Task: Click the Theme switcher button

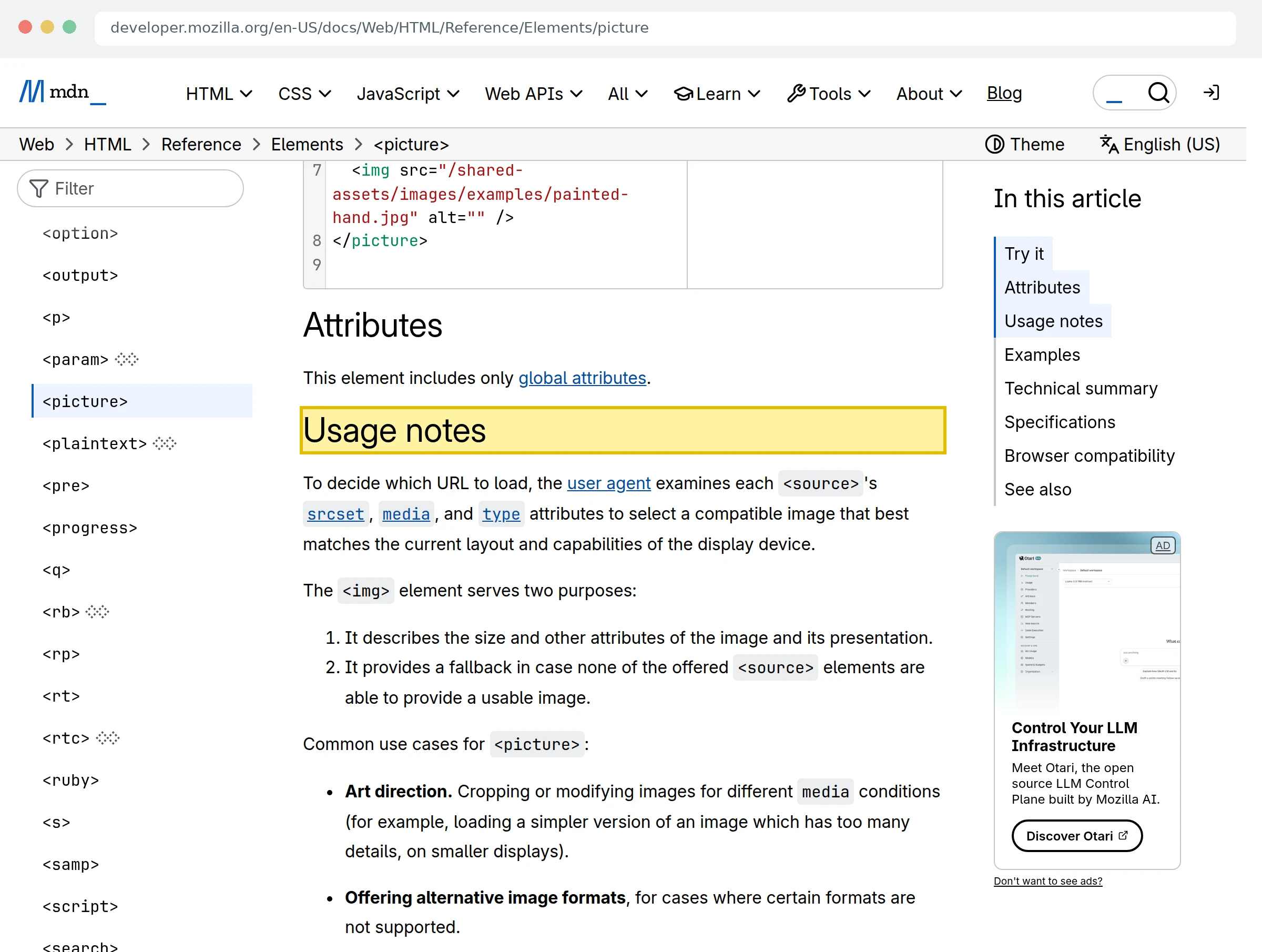Action: click(1025, 145)
